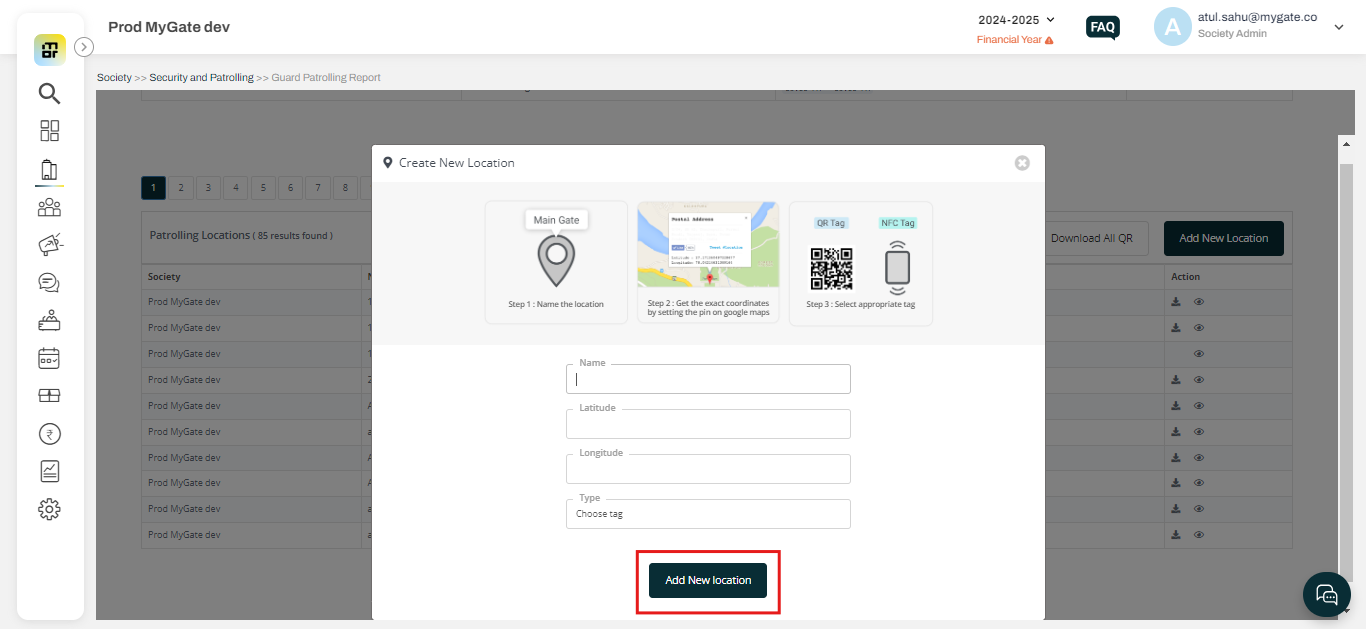Open the package box icon in sidebar
Image resolution: width=1366 pixels, height=629 pixels.
point(49,396)
